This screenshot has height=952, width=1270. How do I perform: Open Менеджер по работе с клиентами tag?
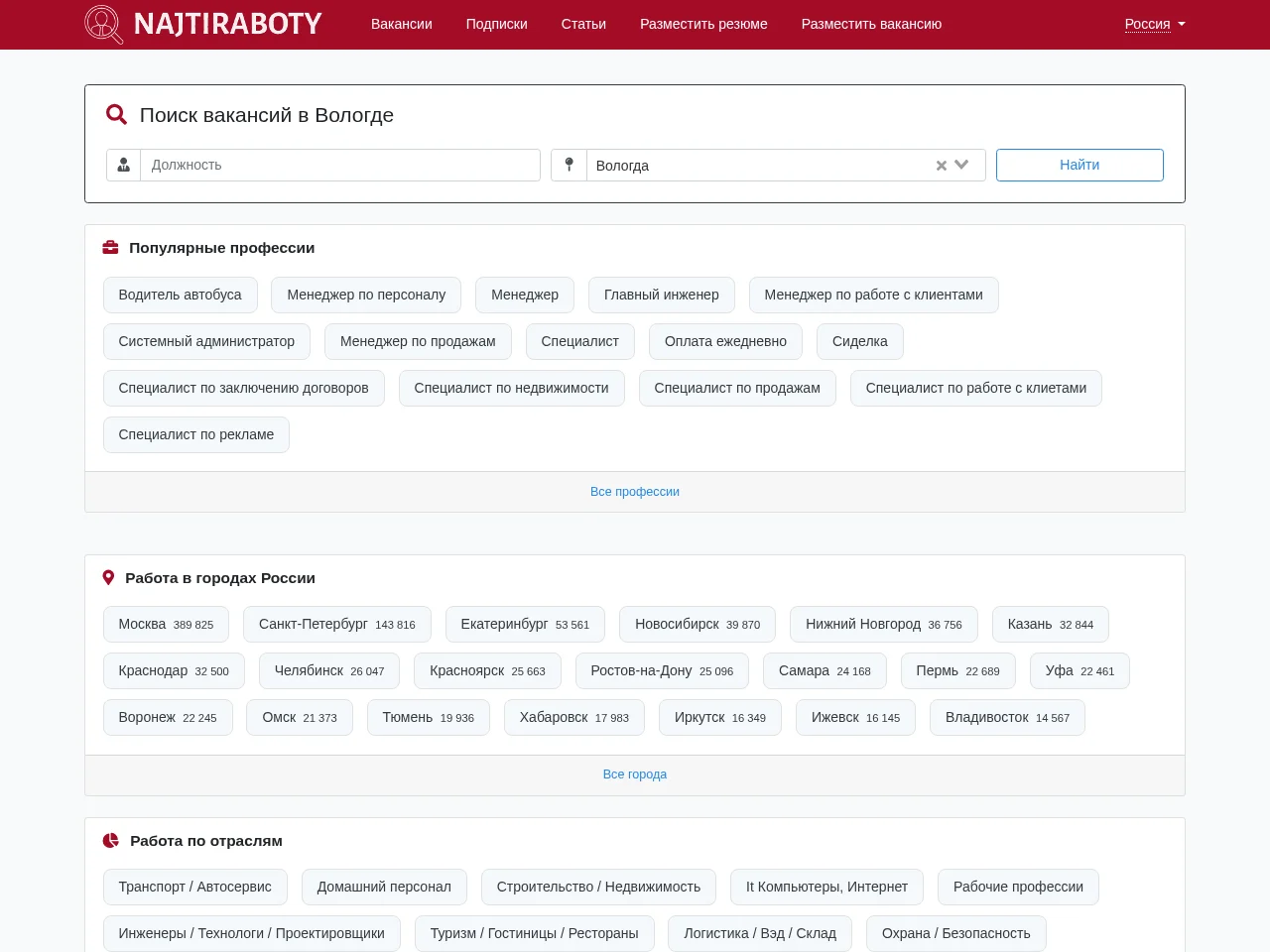pos(874,295)
